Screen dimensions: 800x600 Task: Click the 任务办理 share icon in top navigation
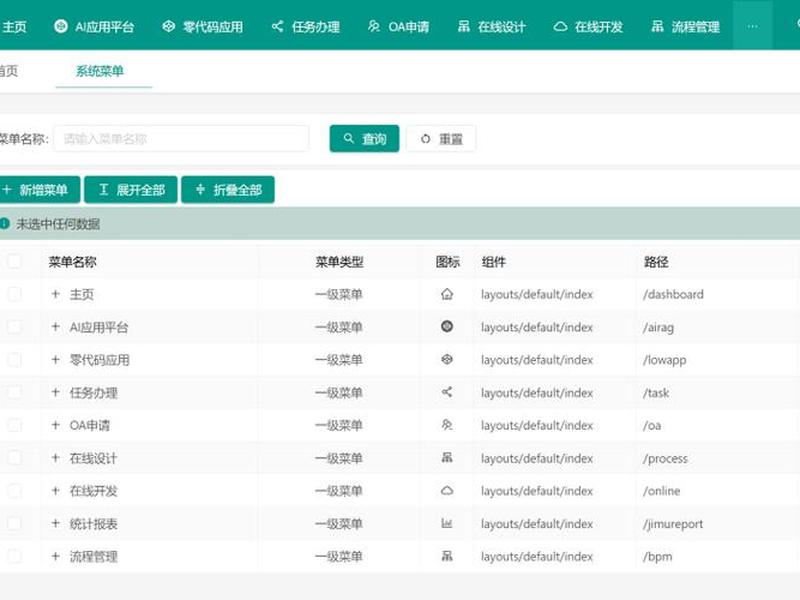click(278, 26)
